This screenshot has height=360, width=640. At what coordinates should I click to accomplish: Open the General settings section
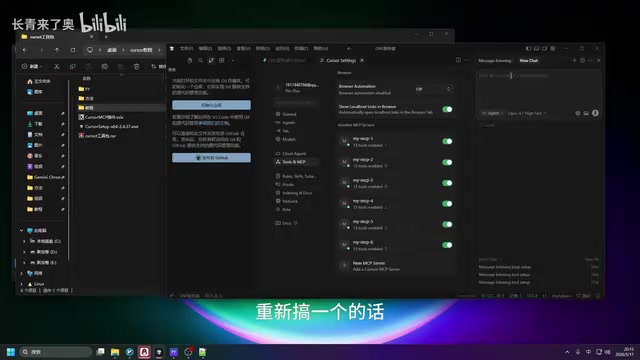tap(289, 114)
